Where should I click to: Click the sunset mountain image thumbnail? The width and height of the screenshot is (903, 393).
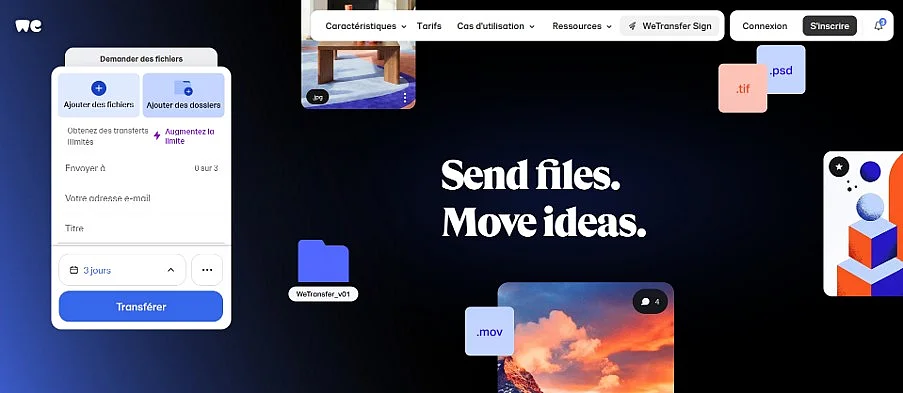[x=586, y=338]
